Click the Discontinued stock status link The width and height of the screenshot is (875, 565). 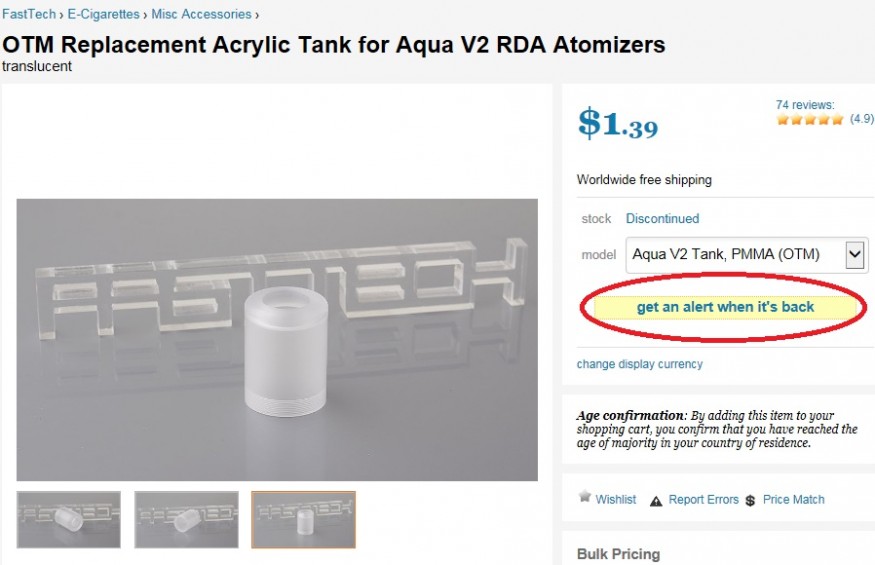click(x=662, y=218)
